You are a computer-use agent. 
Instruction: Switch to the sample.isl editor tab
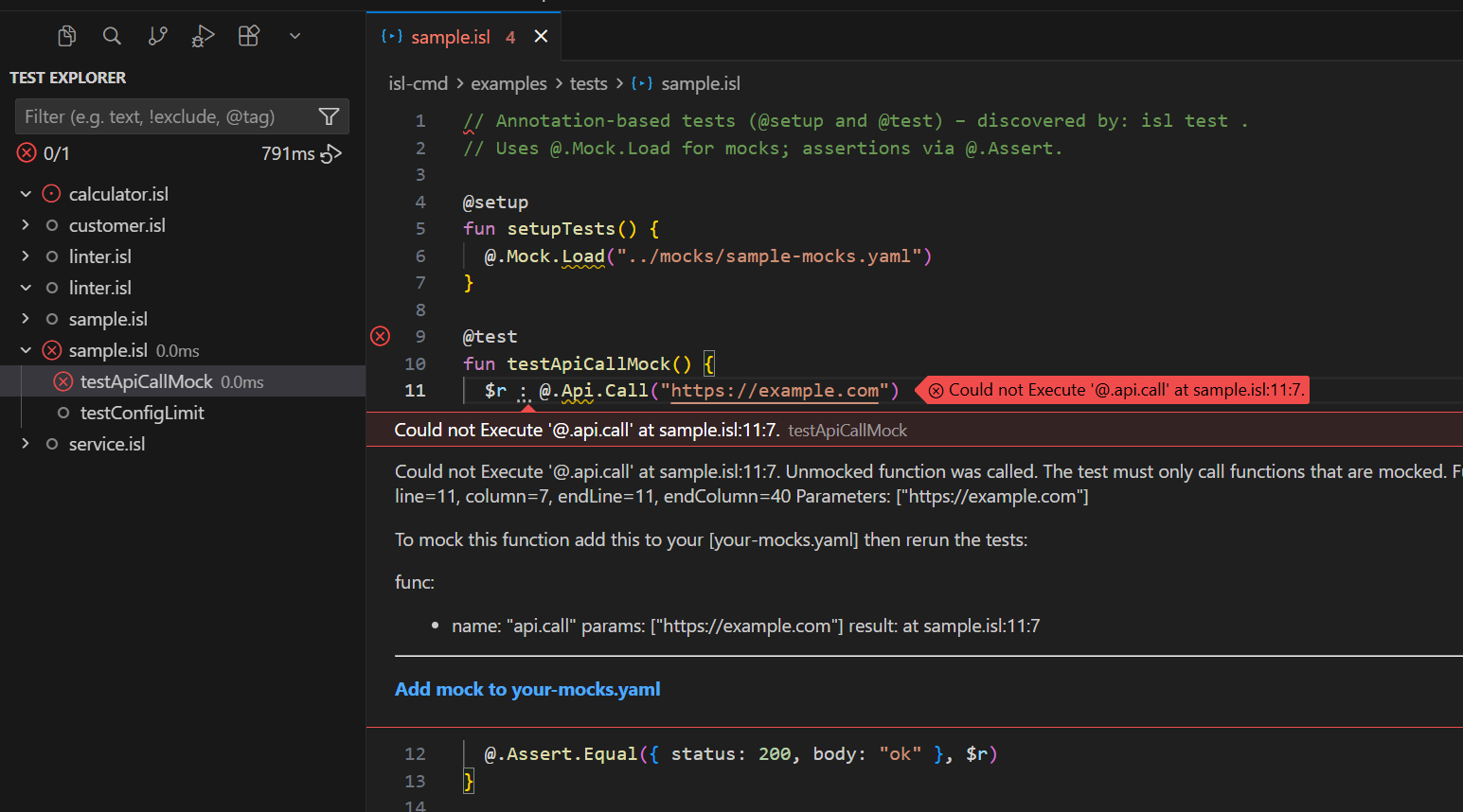point(451,37)
